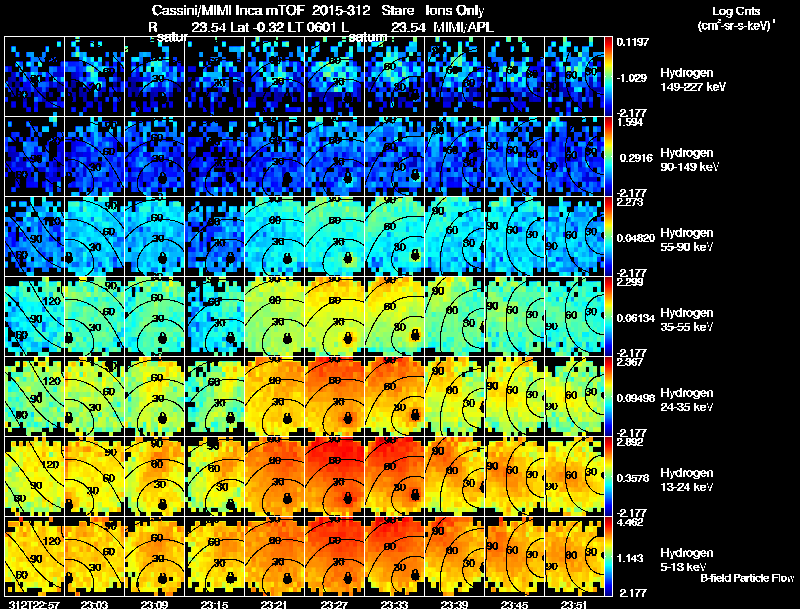Click the 'MIMI/APL' header text
The height and width of the screenshot is (609, 800).
click(463, 27)
